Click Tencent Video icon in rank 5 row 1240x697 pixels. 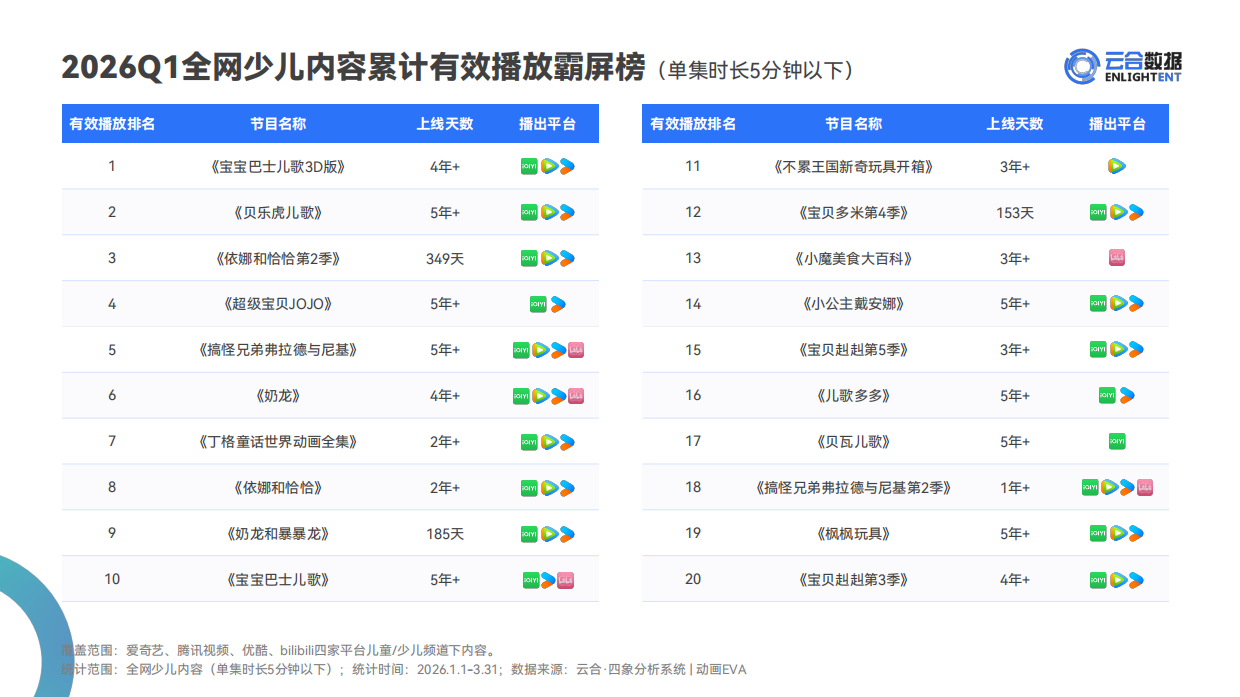click(540, 350)
